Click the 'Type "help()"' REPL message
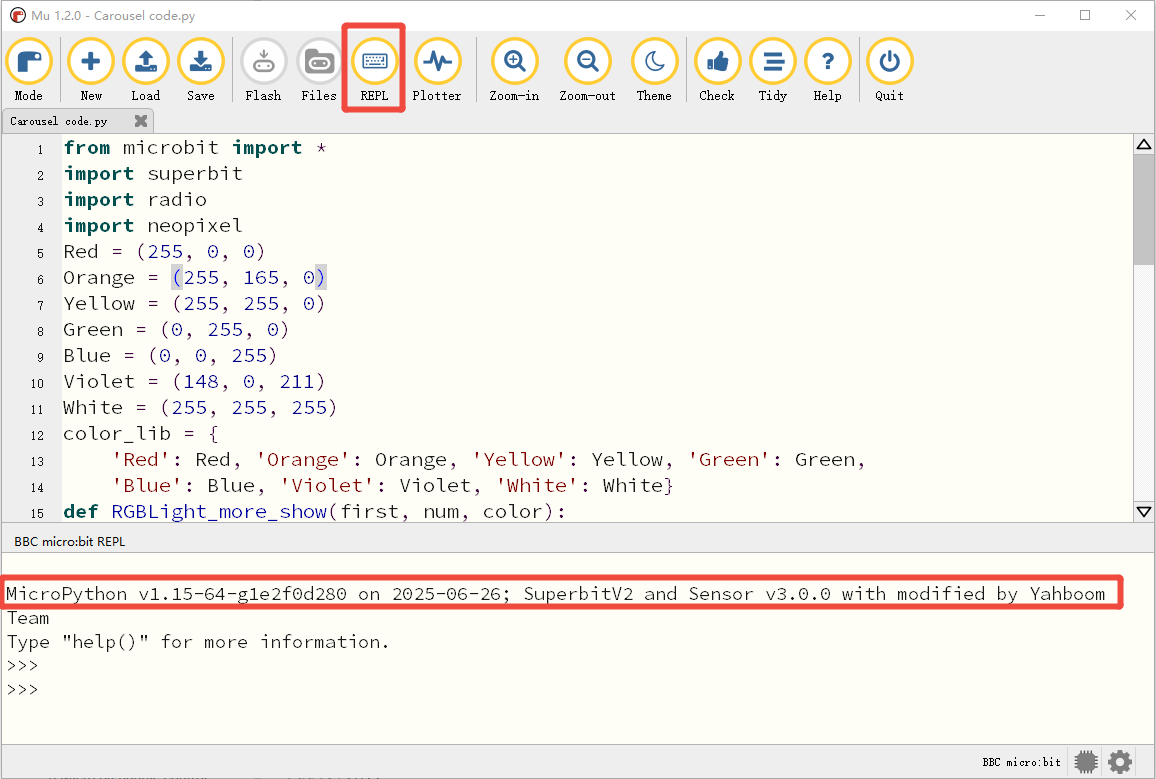The height and width of the screenshot is (779, 1156). tap(198, 642)
